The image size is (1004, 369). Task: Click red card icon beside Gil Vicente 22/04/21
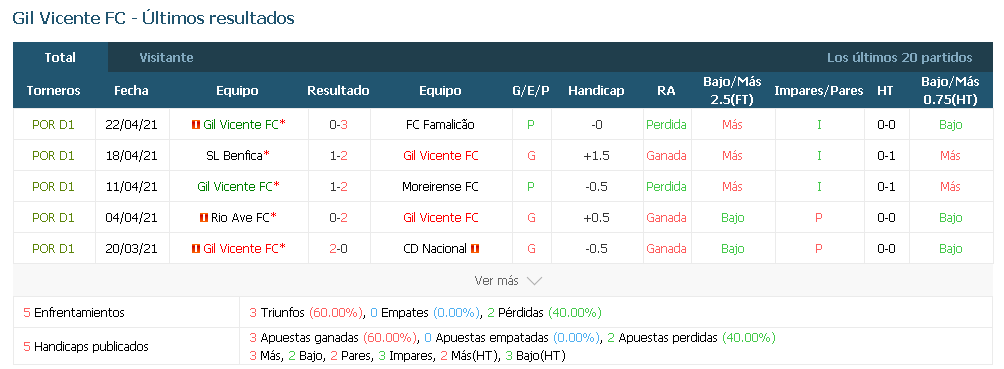coord(196,125)
